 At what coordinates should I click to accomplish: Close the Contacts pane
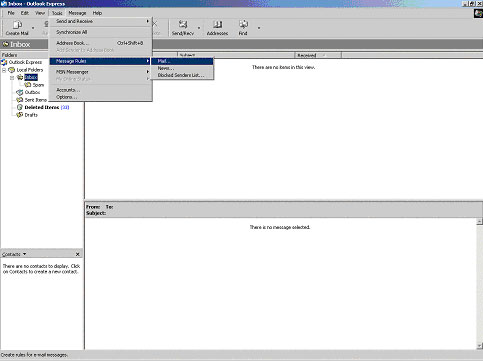78,254
